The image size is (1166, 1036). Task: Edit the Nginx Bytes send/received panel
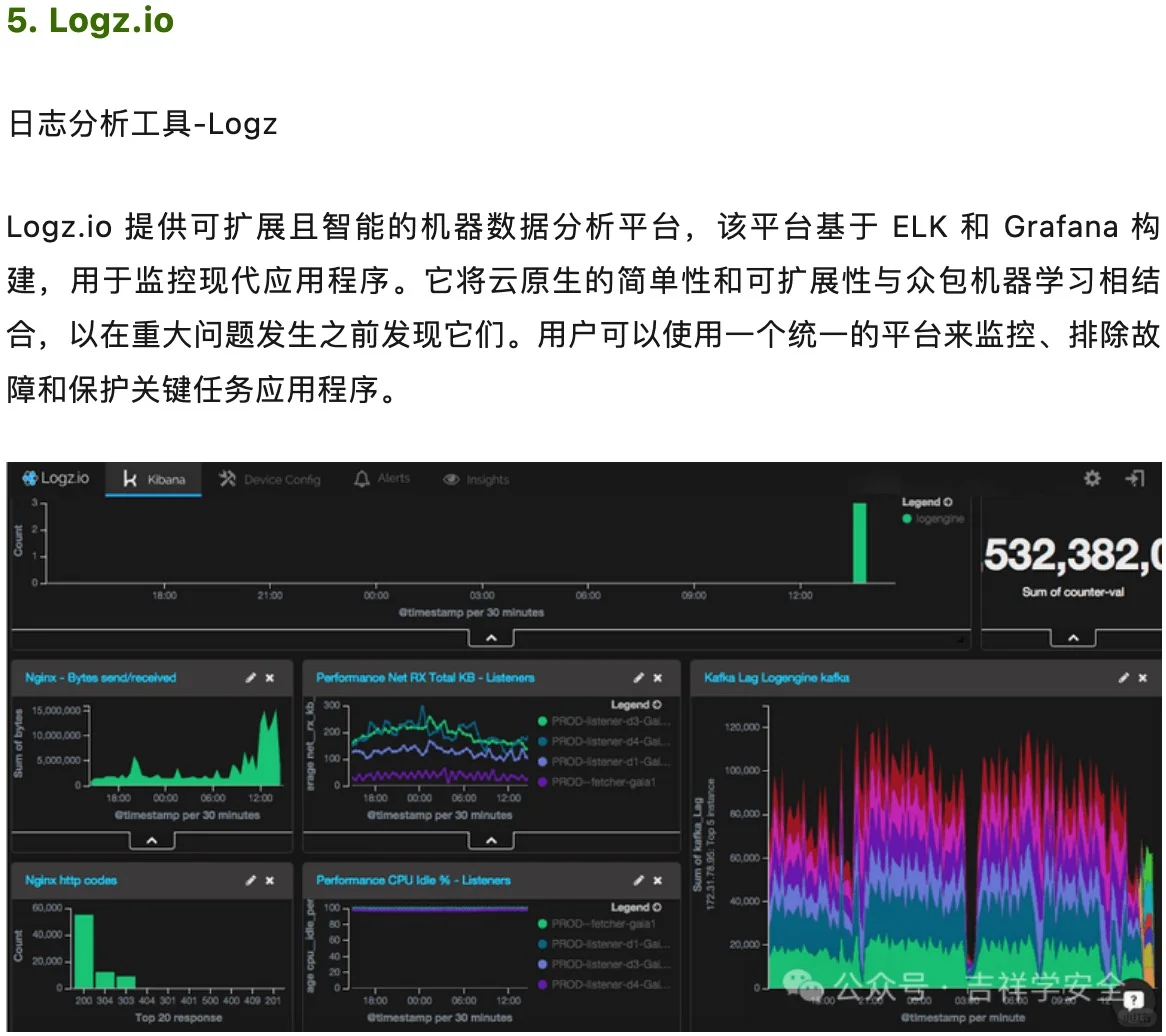point(251,678)
